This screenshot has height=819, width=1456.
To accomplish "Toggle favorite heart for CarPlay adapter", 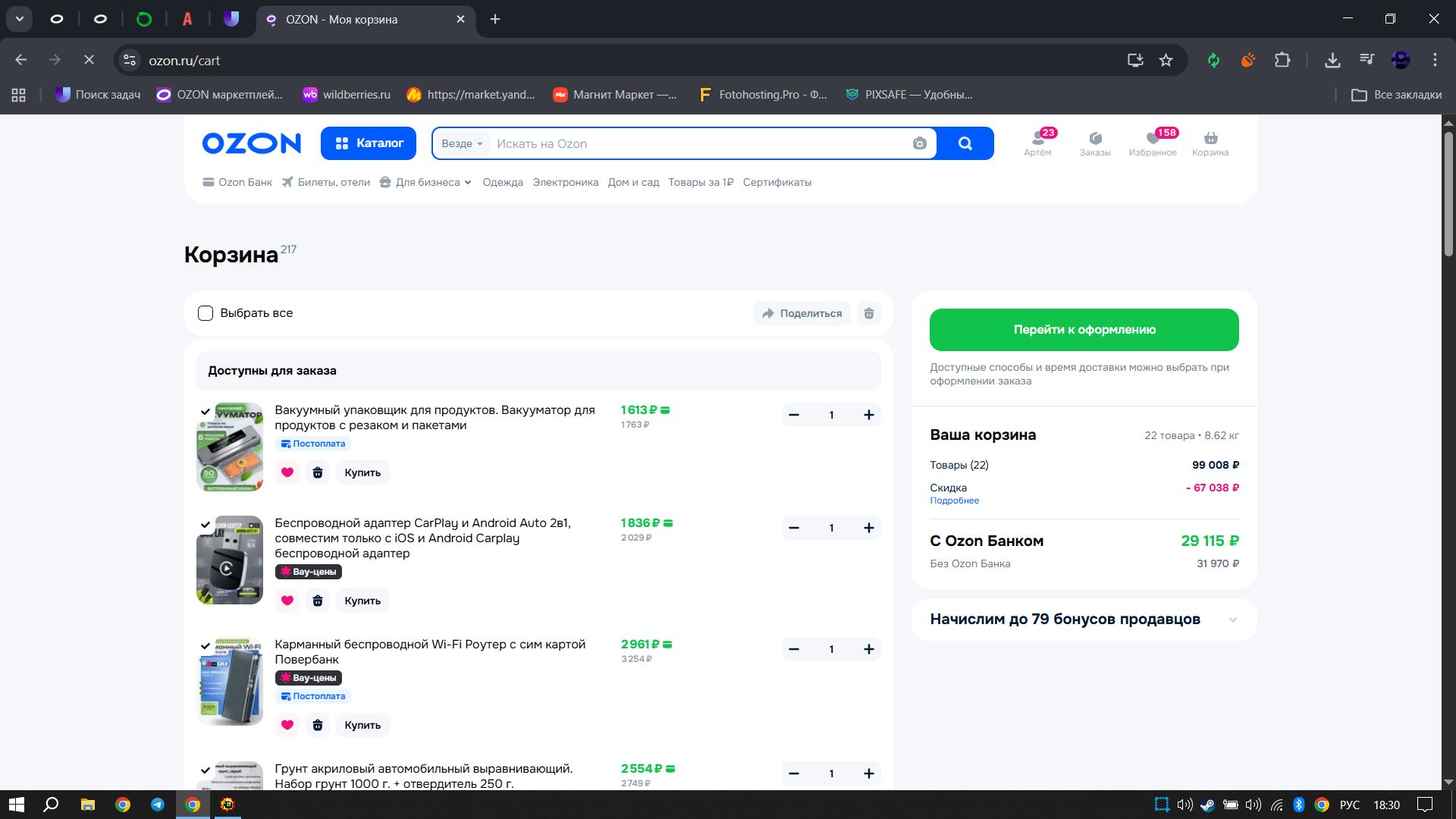I will point(287,601).
